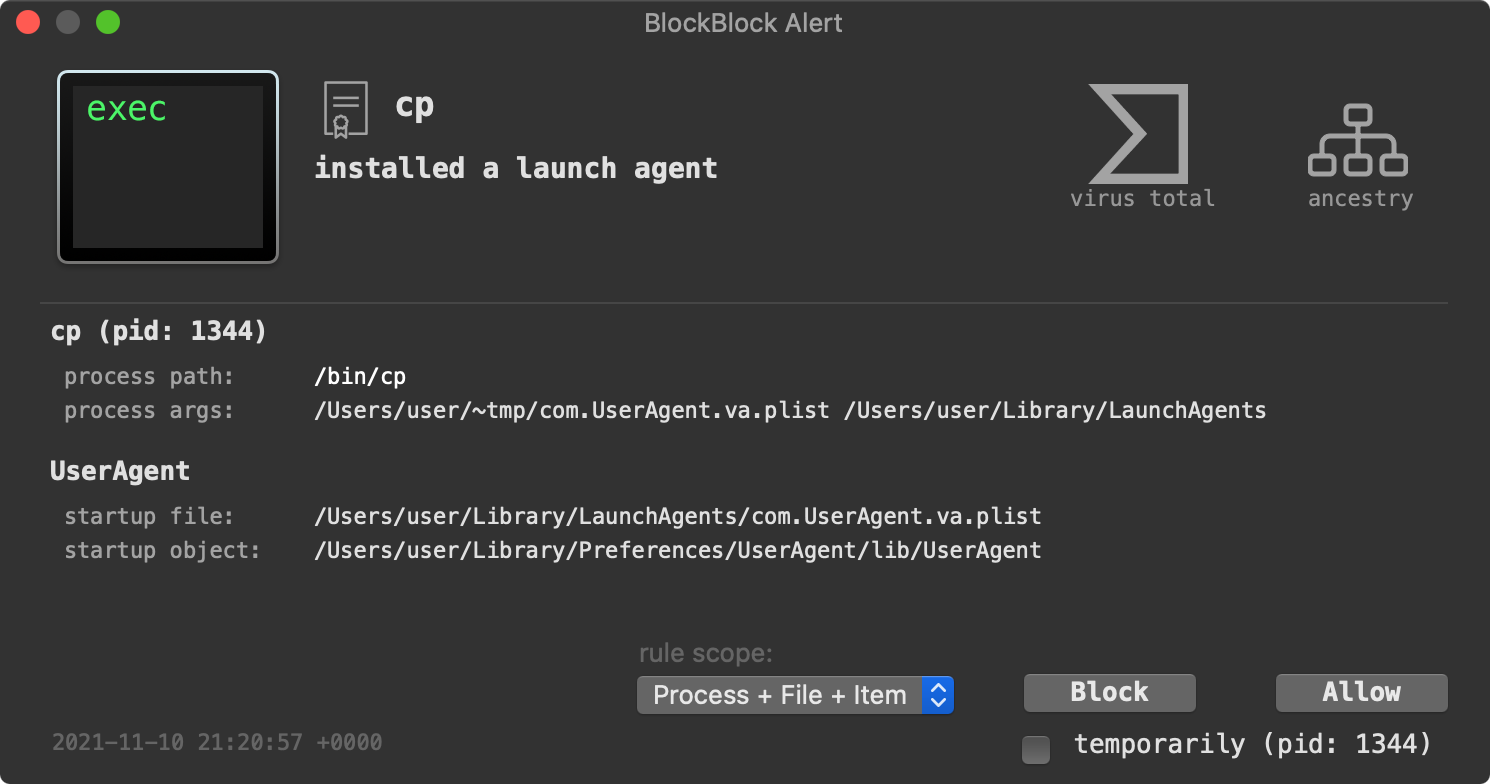Click the startup object UserAgent path
Screen dimensions: 1490x784
click(677, 551)
